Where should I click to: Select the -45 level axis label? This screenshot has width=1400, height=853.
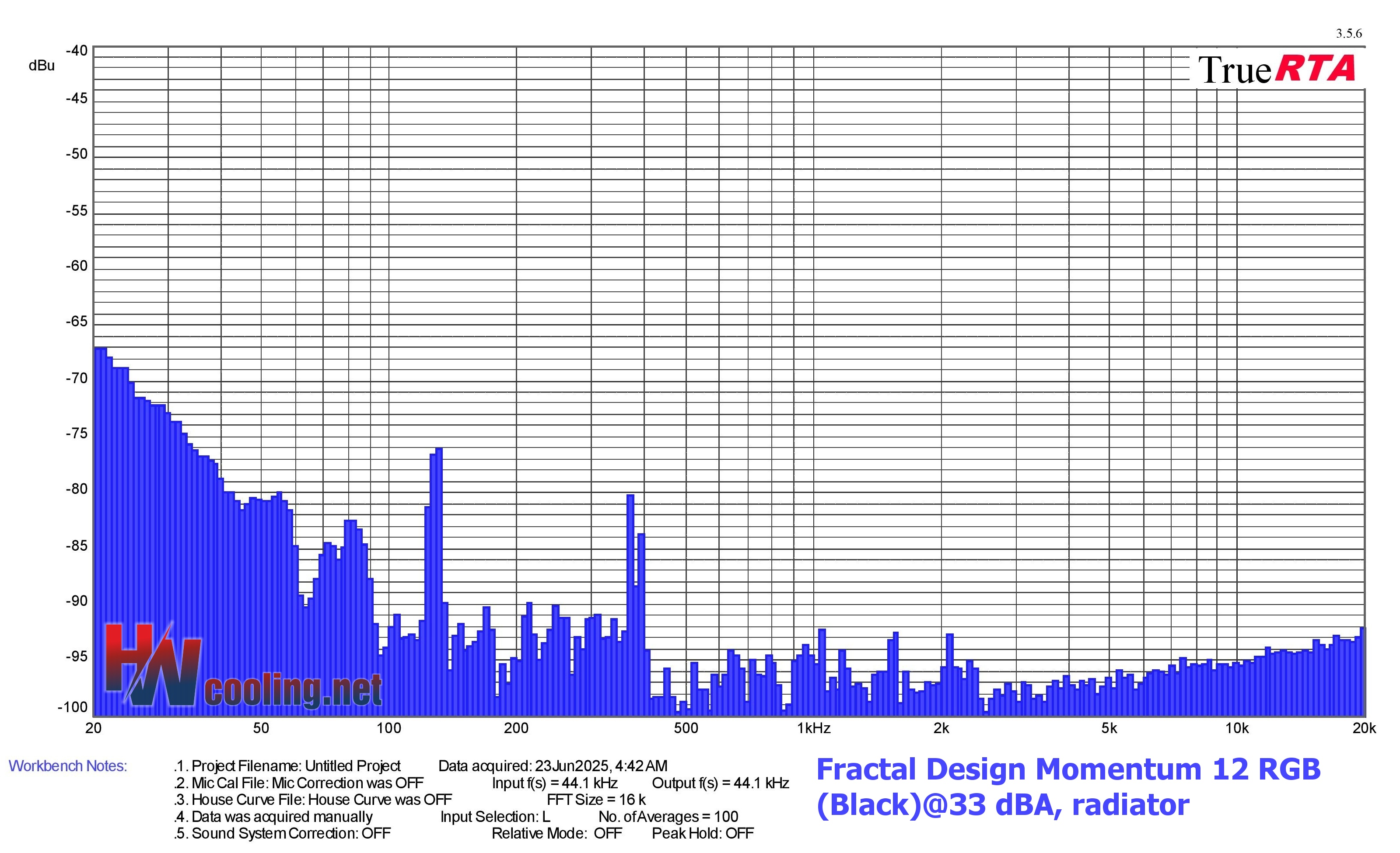[x=77, y=98]
